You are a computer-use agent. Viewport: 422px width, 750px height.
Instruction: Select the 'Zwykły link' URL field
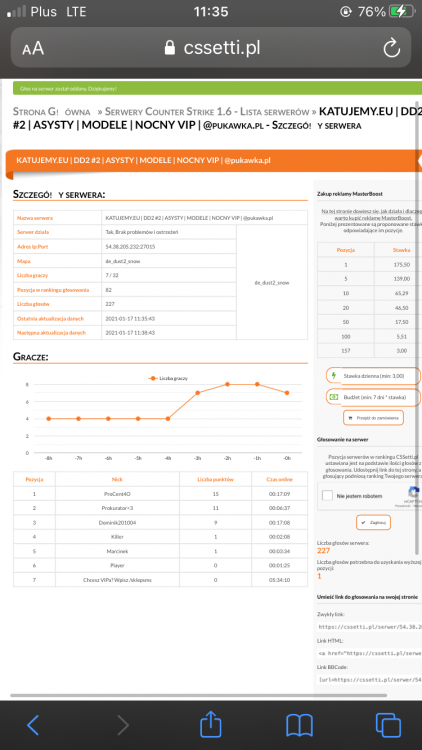click(369, 627)
